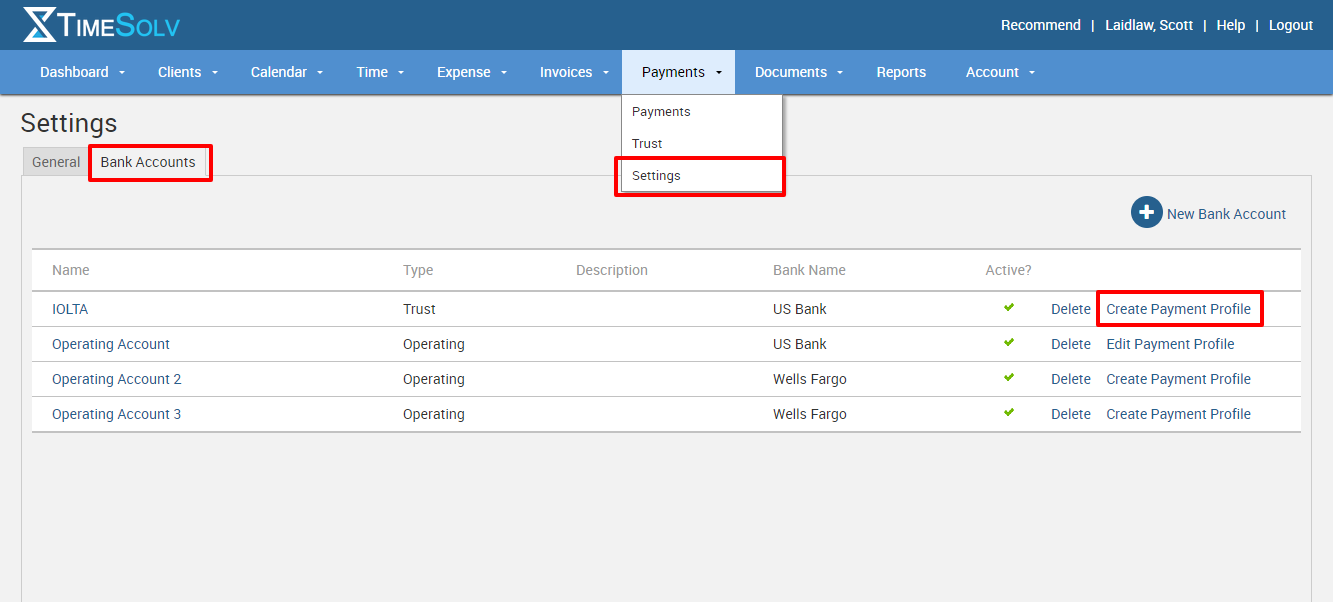Create Payment Profile for IOLTA account
Screen dimensions: 1333x602
coord(1178,309)
